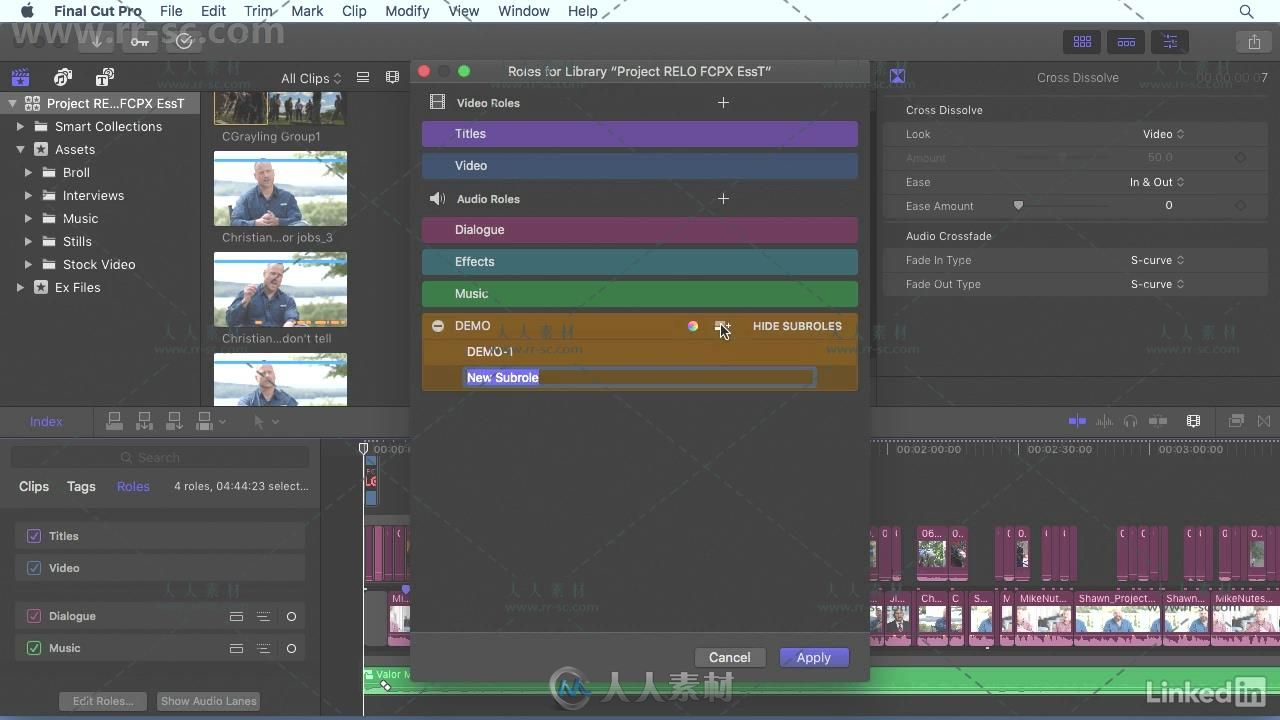This screenshot has height=720, width=1280.
Task: Expand the Smart Collections folder
Action: coord(20,126)
